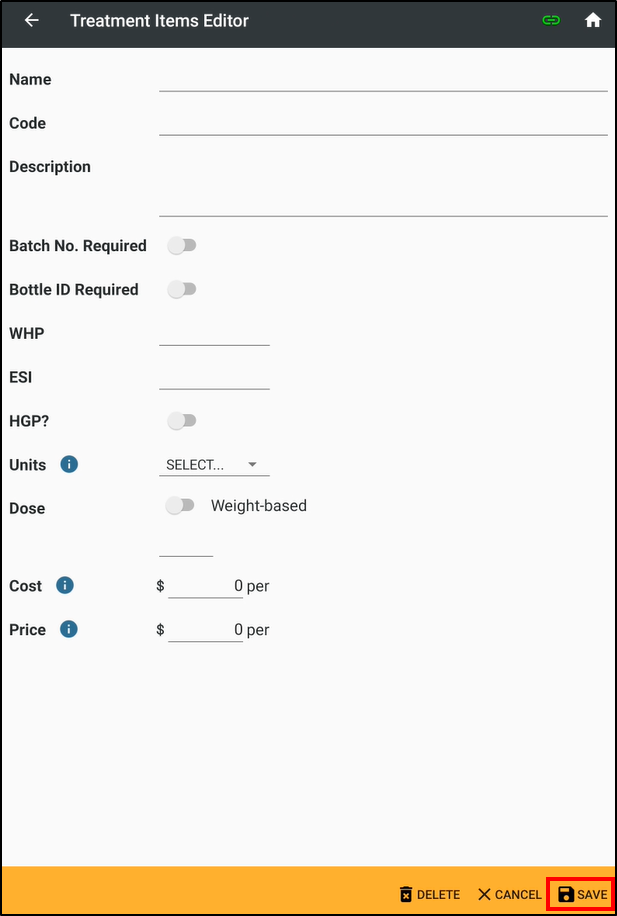Click the green link icon in the toolbar
This screenshot has width=617, height=916.
pos(551,20)
